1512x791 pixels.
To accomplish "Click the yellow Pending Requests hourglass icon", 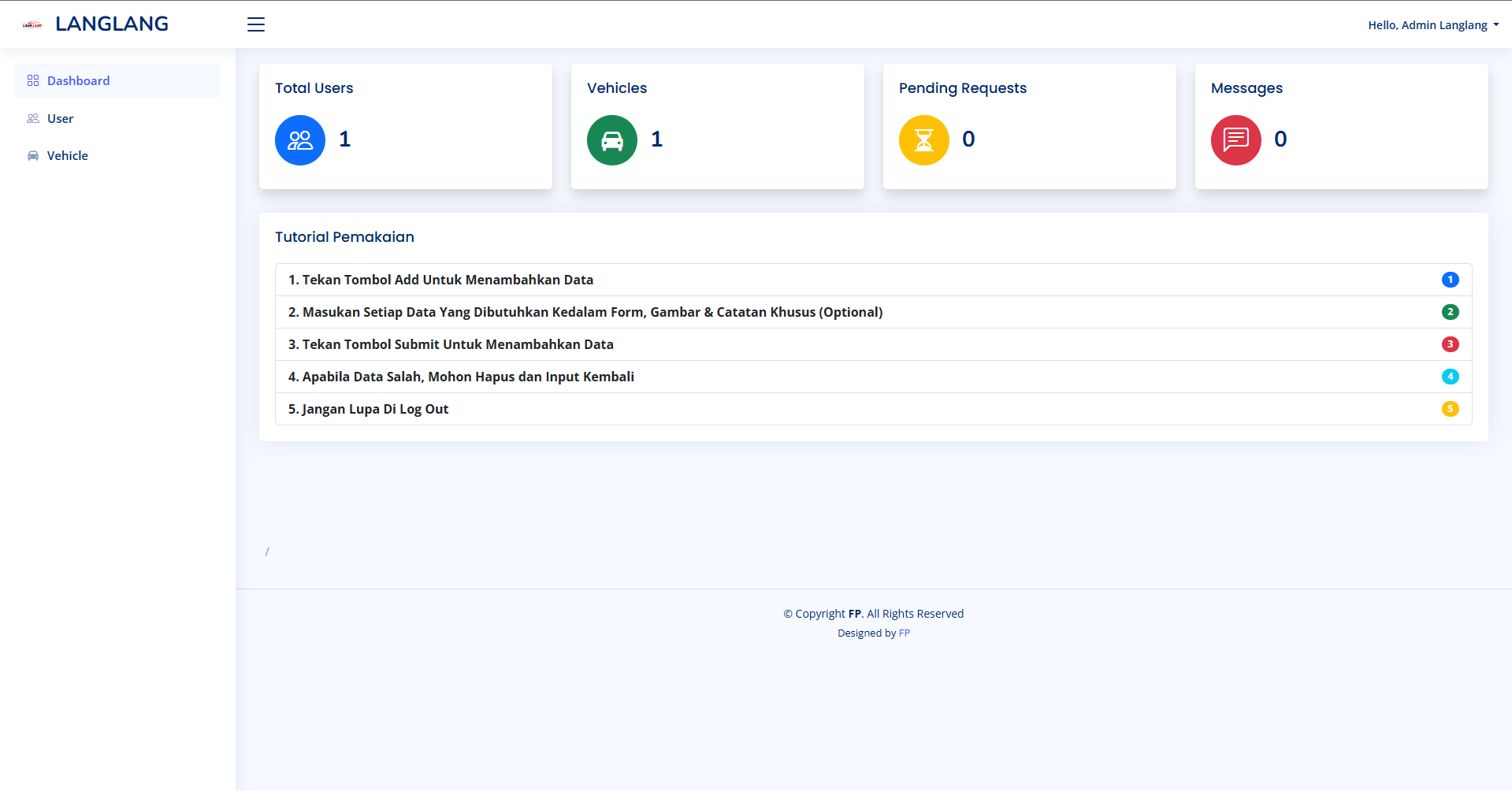I will [924, 140].
